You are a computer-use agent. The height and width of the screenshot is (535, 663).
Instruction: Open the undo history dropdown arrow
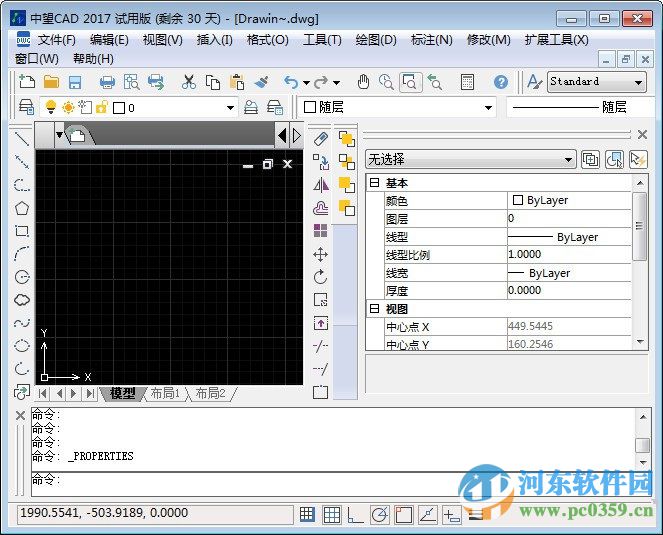click(306, 83)
